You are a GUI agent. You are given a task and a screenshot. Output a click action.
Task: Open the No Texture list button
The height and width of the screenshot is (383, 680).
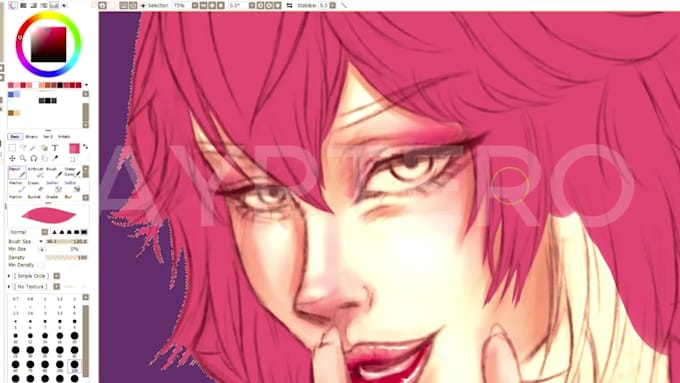pyautogui.click(x=56, y=287)
